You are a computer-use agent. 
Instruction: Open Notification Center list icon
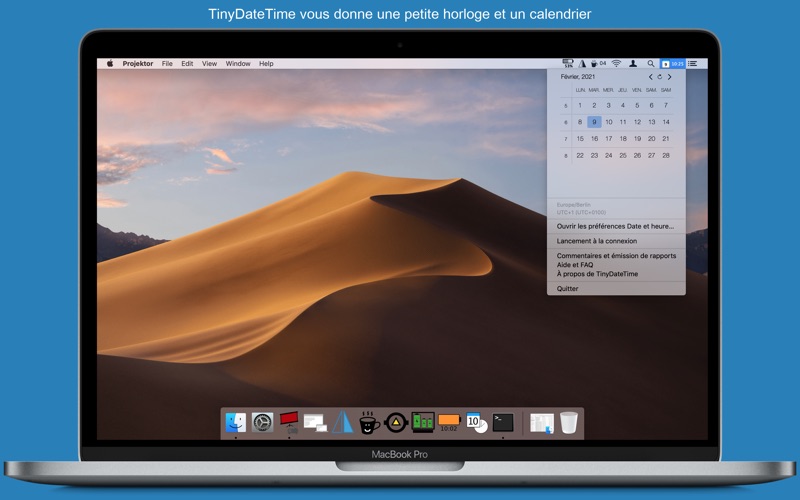pos(692,64)
